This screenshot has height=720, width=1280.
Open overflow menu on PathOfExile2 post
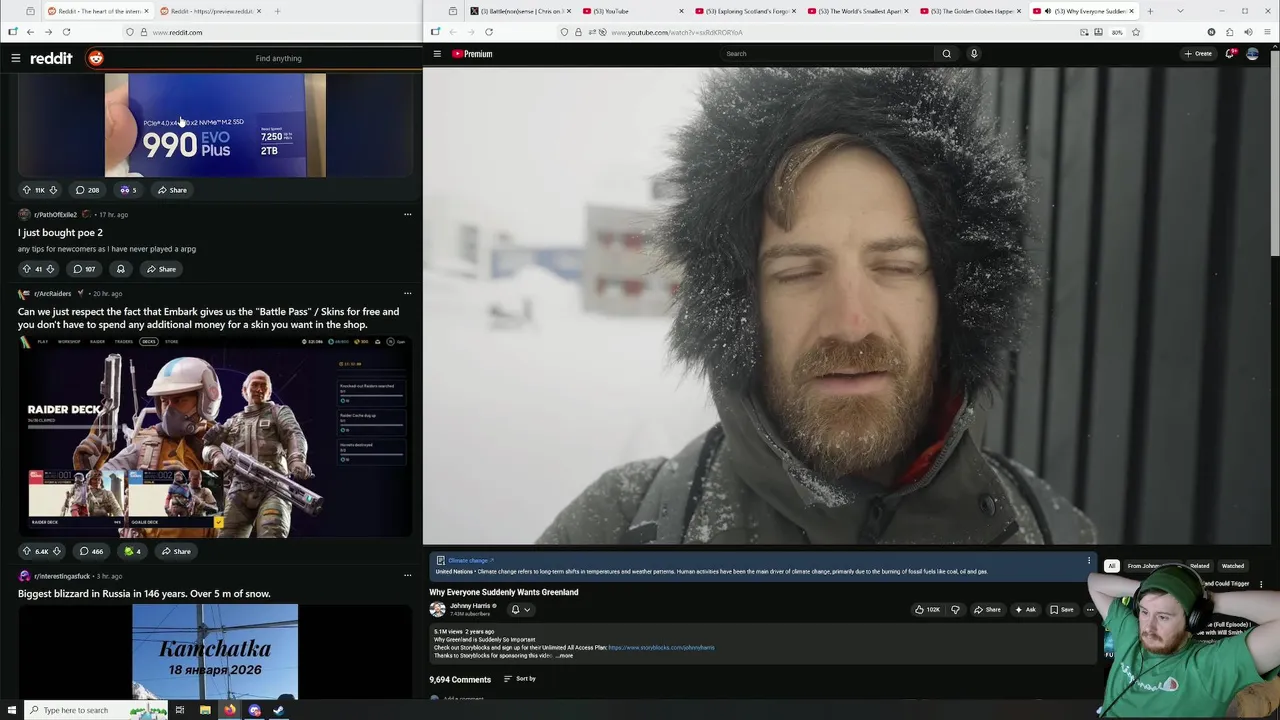coord(407,214)
